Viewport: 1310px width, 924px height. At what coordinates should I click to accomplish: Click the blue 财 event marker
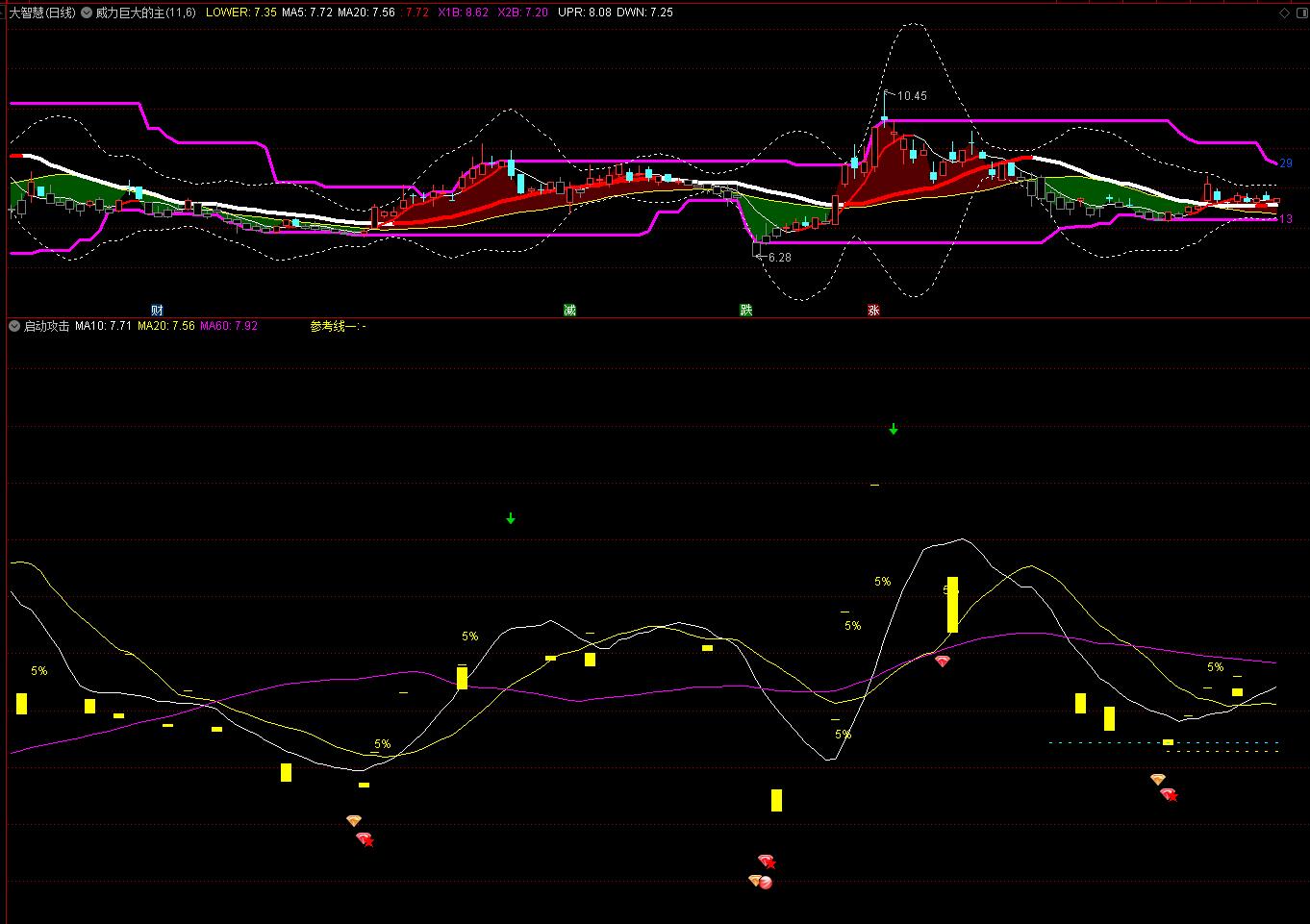click(157, 310)
